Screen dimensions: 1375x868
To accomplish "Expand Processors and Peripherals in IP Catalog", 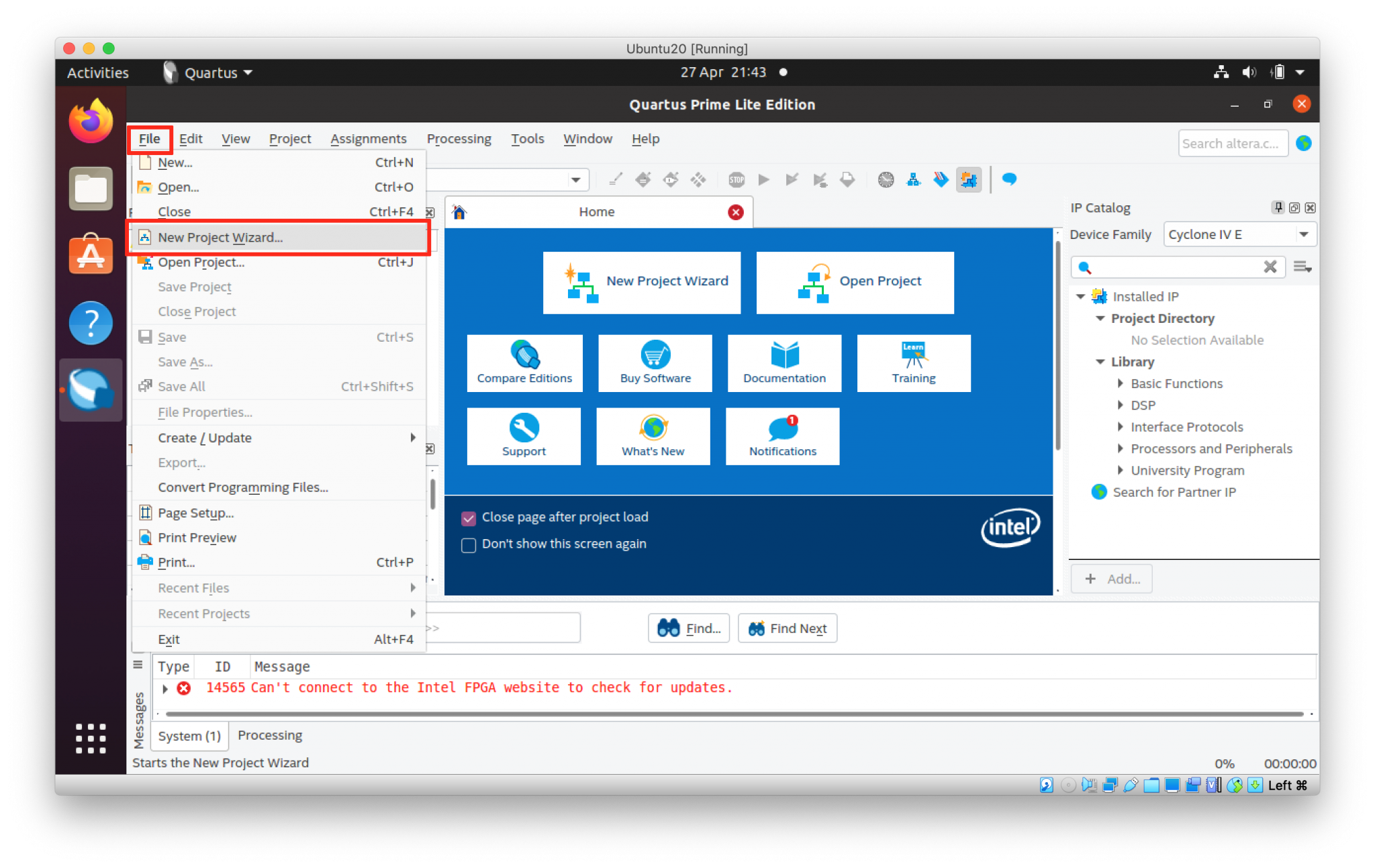I will click(x=1120, y=448).
